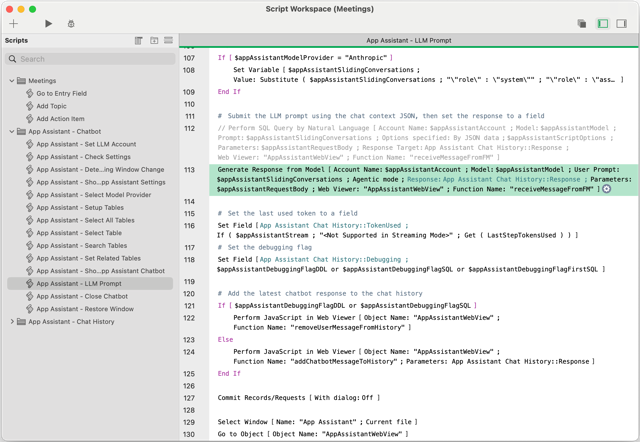Click the stacked windows toolbar icon
The width and height of the screenshot is (640, 442).
[x=582, y=24]
